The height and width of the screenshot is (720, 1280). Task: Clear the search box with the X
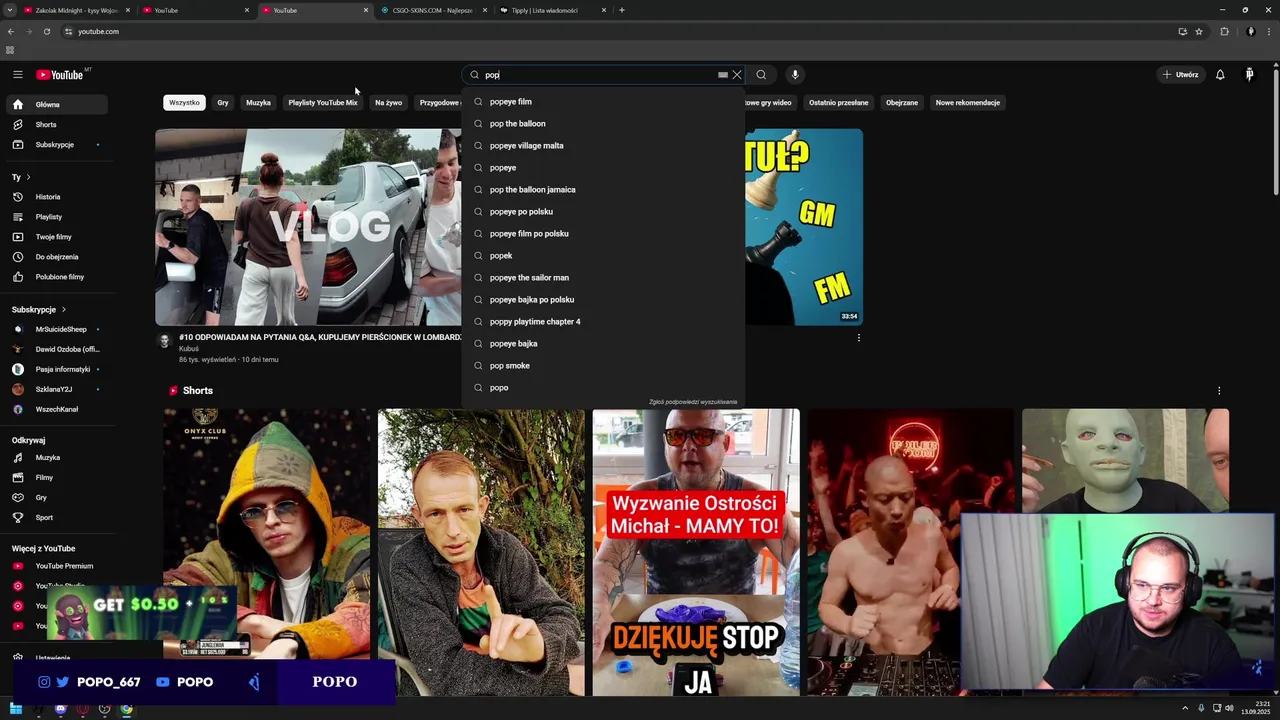(737, 75)
